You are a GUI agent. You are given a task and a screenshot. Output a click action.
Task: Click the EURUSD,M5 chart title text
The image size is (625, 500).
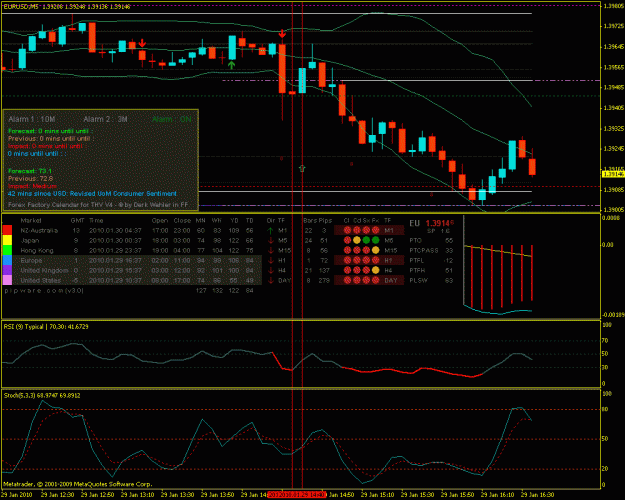coord(21,7)
